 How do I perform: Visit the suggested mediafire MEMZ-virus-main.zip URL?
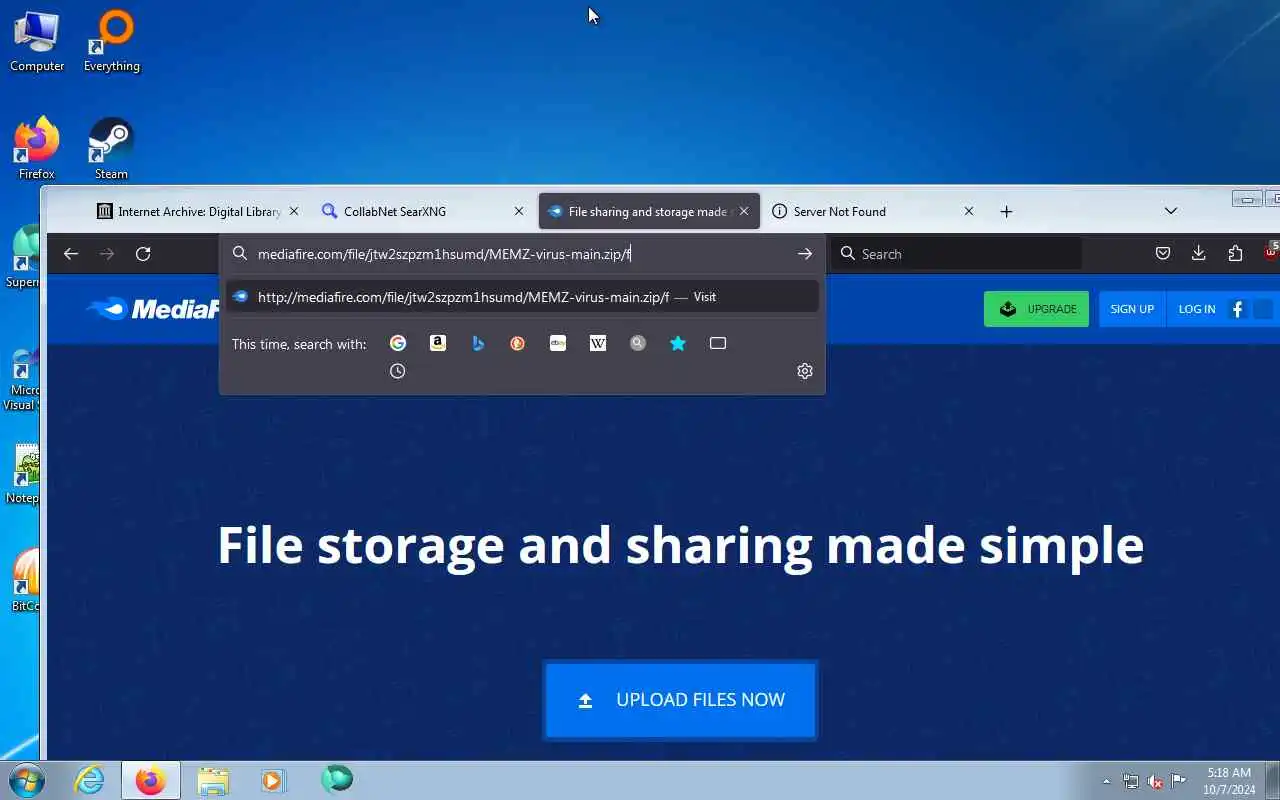522,297
